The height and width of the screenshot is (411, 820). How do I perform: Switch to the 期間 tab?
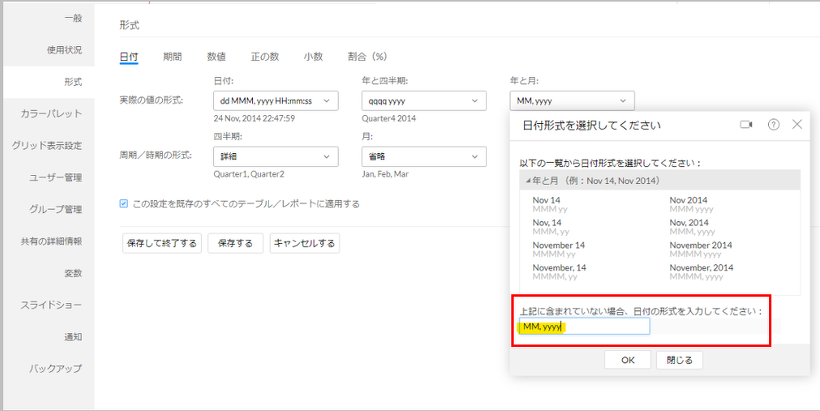[x=172, y=57]
